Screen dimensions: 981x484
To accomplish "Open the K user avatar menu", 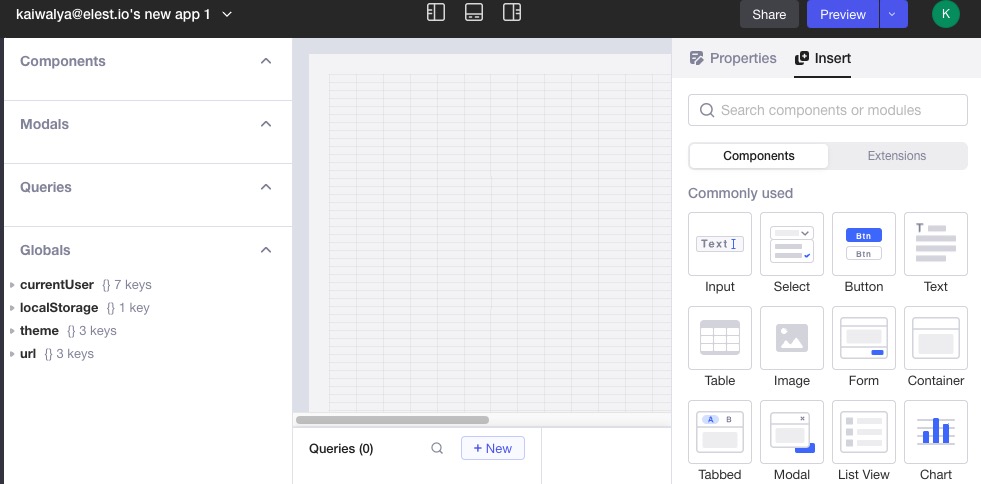I will [945, 14].
